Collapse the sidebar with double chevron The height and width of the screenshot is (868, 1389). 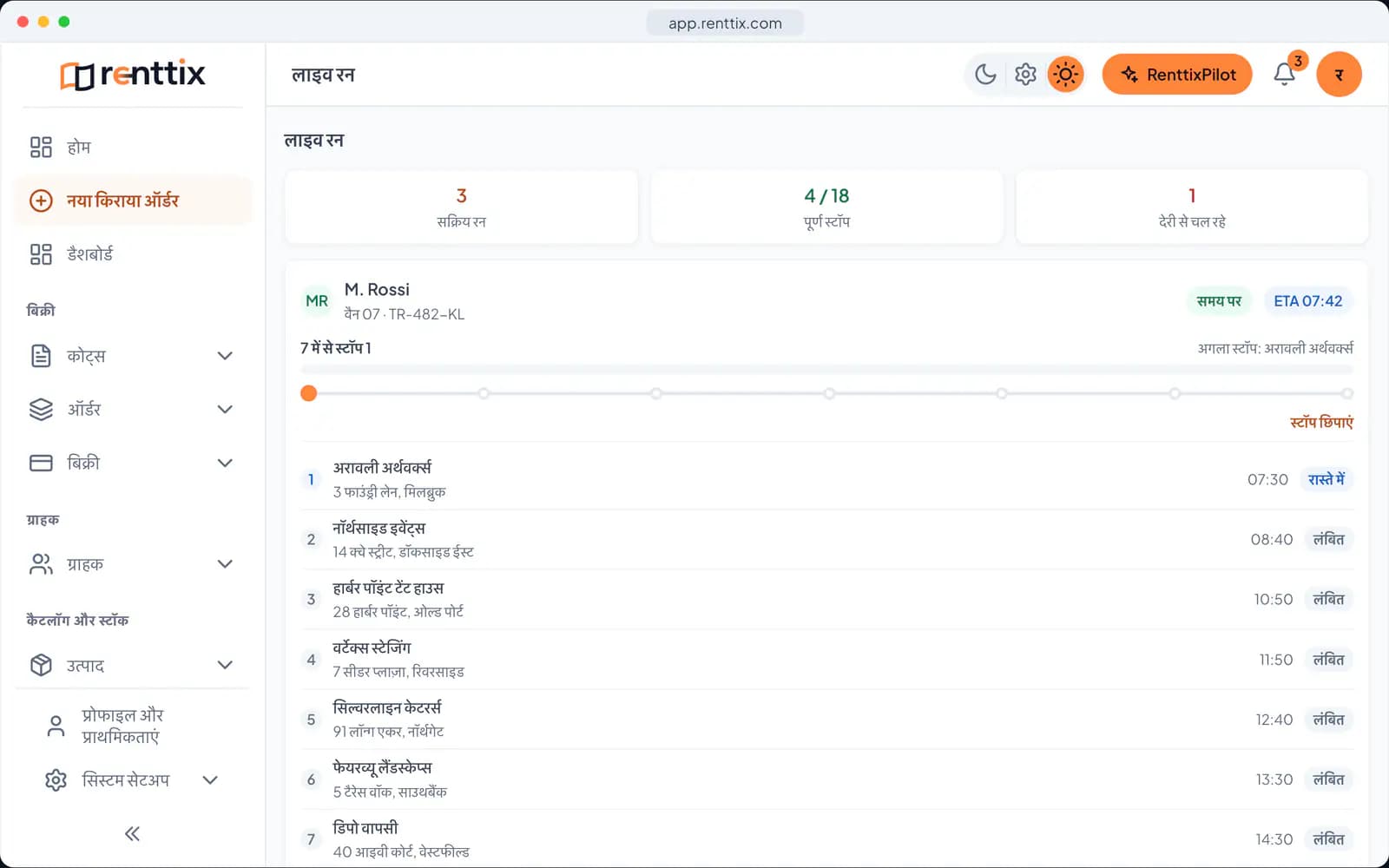click(132, 834)
